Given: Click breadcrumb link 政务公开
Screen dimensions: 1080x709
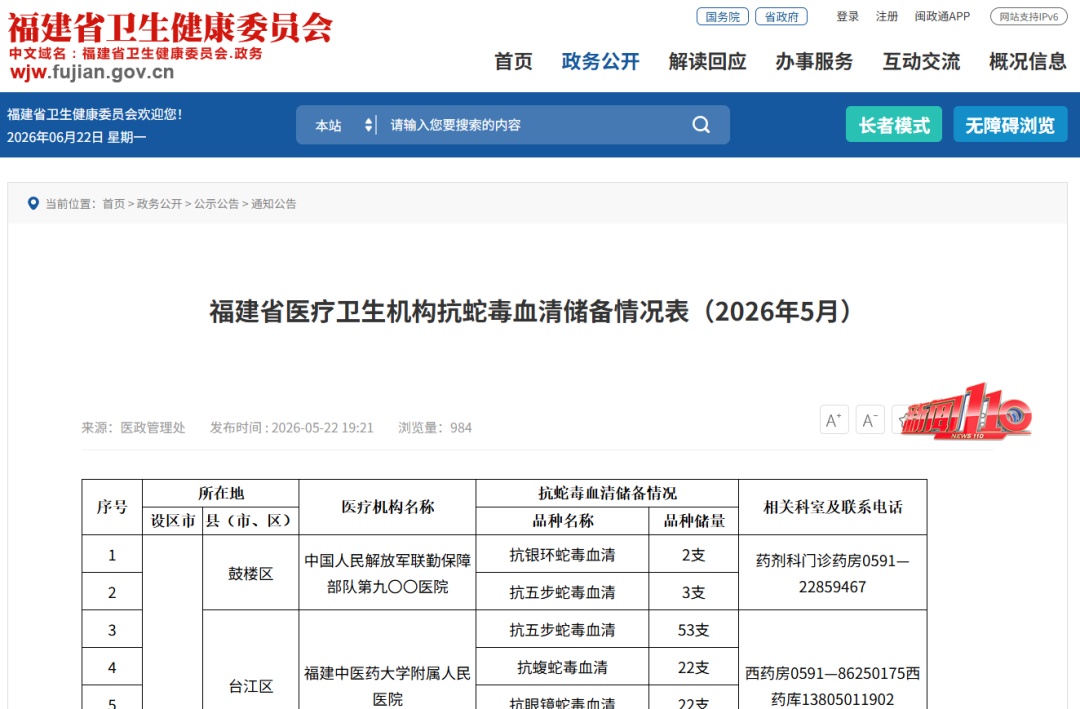Looking at the screenshot, I should click(x=159, y=204).
